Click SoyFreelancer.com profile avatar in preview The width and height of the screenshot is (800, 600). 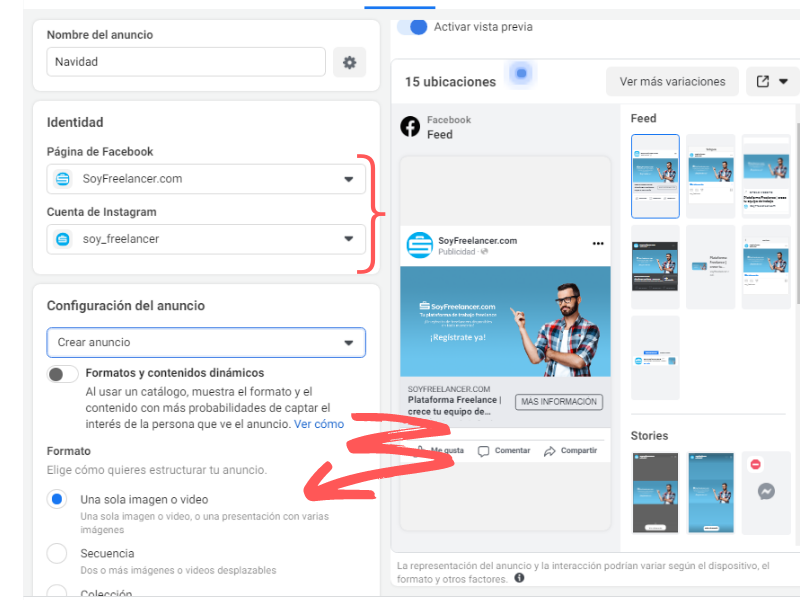tap(419, 245)
